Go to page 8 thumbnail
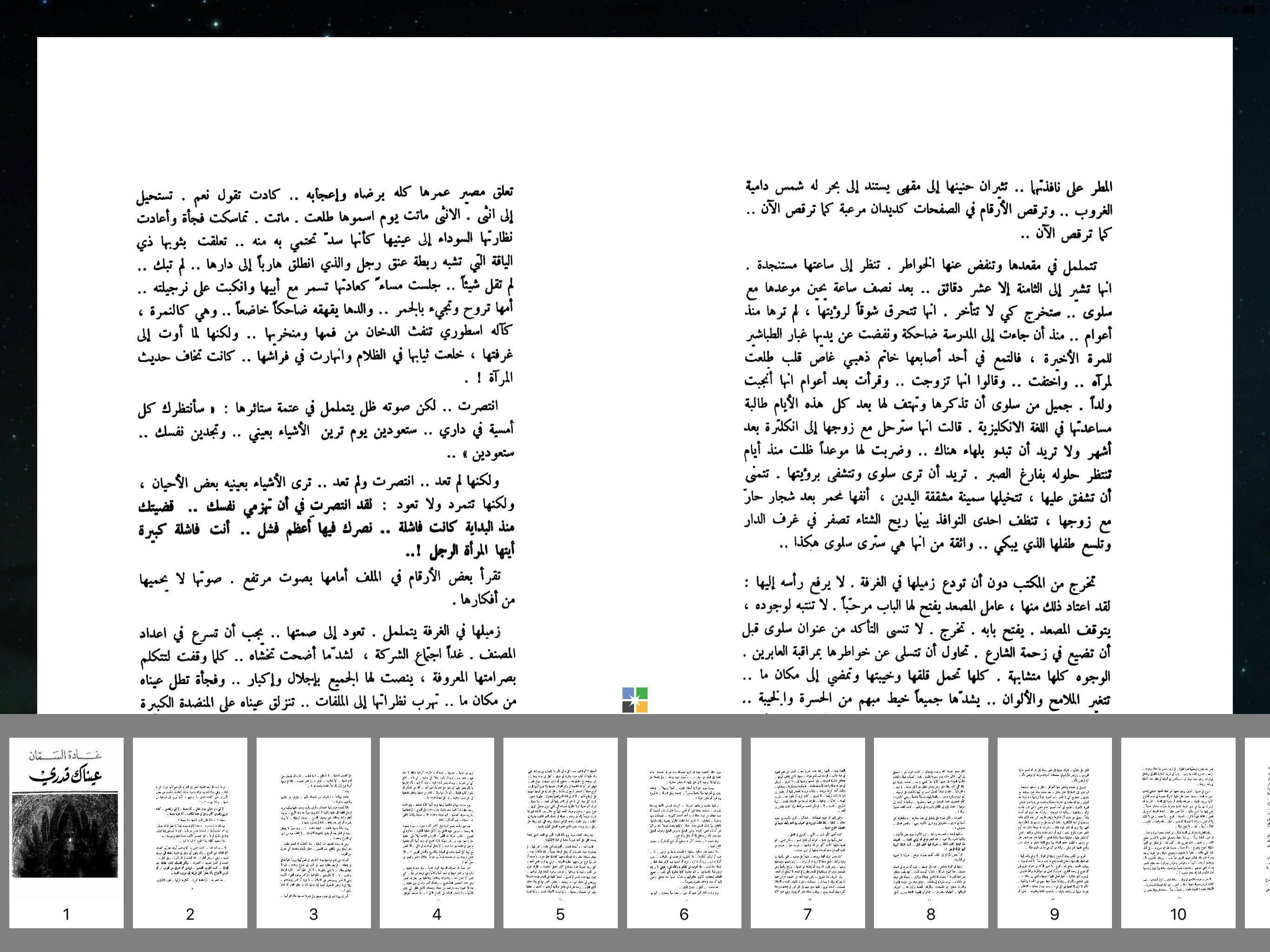This screenshot has height=952, width=1270. pos(931,833)
